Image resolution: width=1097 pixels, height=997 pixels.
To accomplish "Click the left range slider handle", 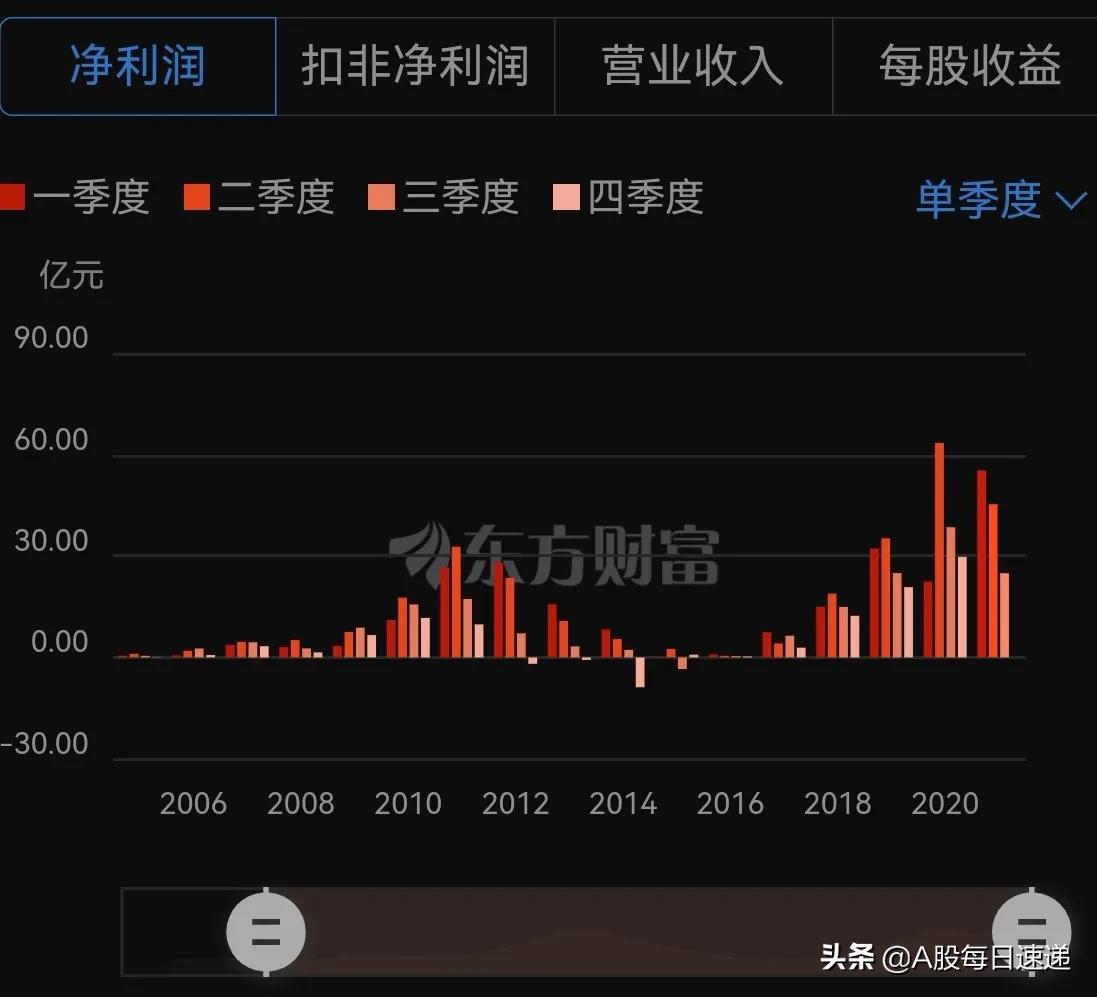I will (x=265, y=932).
